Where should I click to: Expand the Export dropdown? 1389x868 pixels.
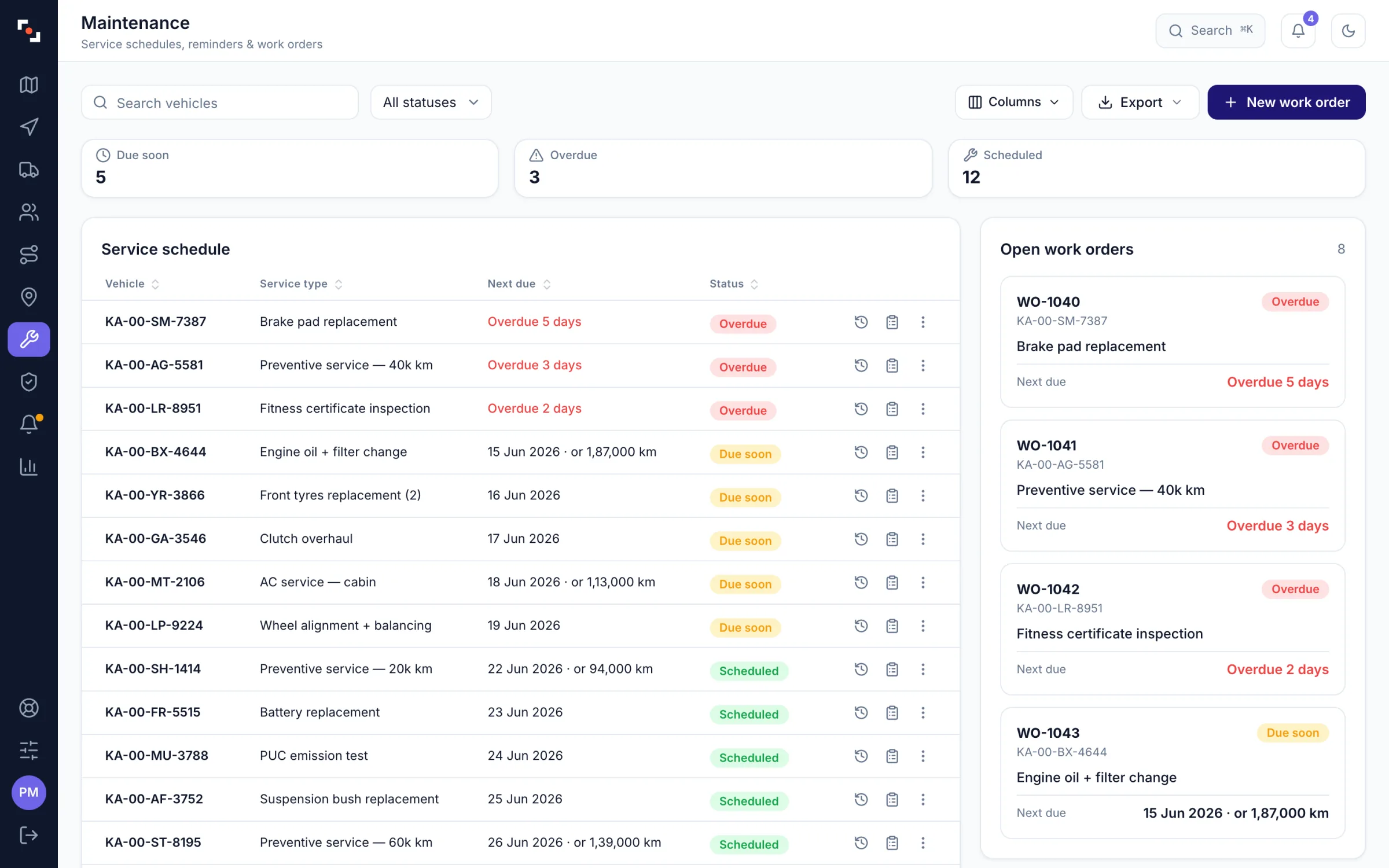[1140, 102]
